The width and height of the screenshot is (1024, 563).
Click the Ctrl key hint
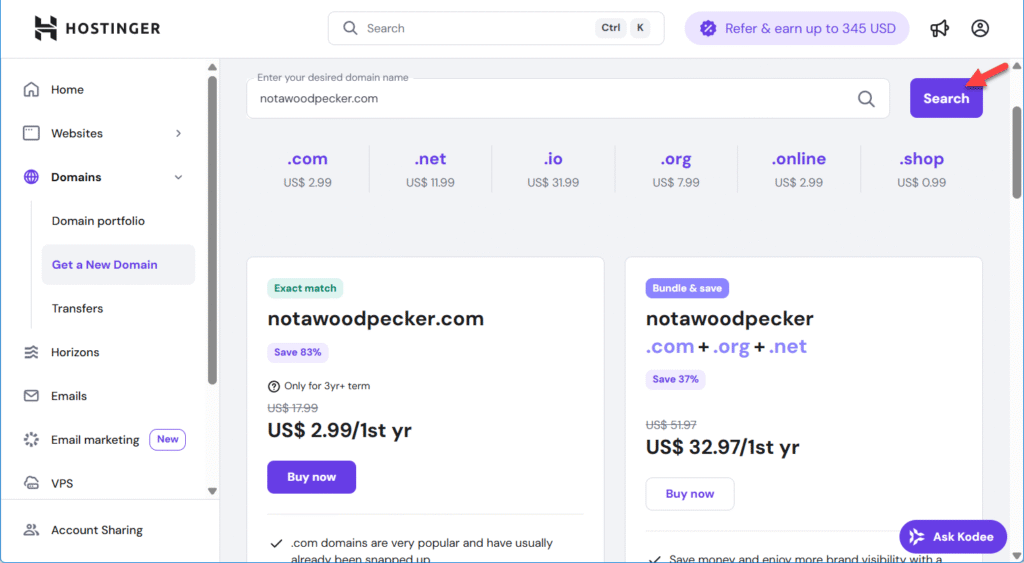coord(611,28)
